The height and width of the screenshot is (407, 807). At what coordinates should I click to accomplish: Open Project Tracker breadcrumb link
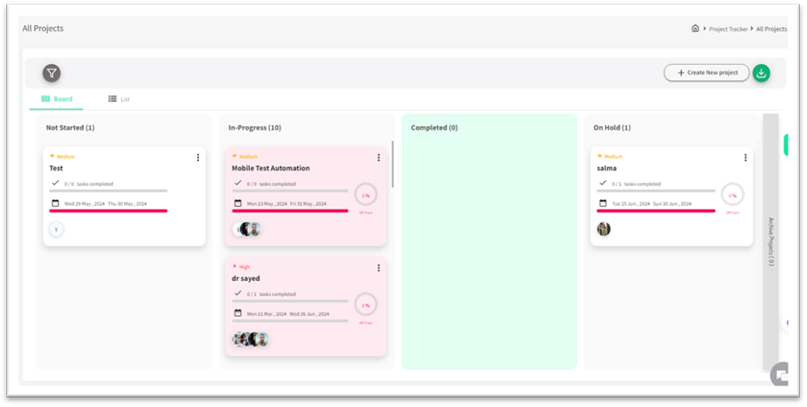(x=728, y=29)
